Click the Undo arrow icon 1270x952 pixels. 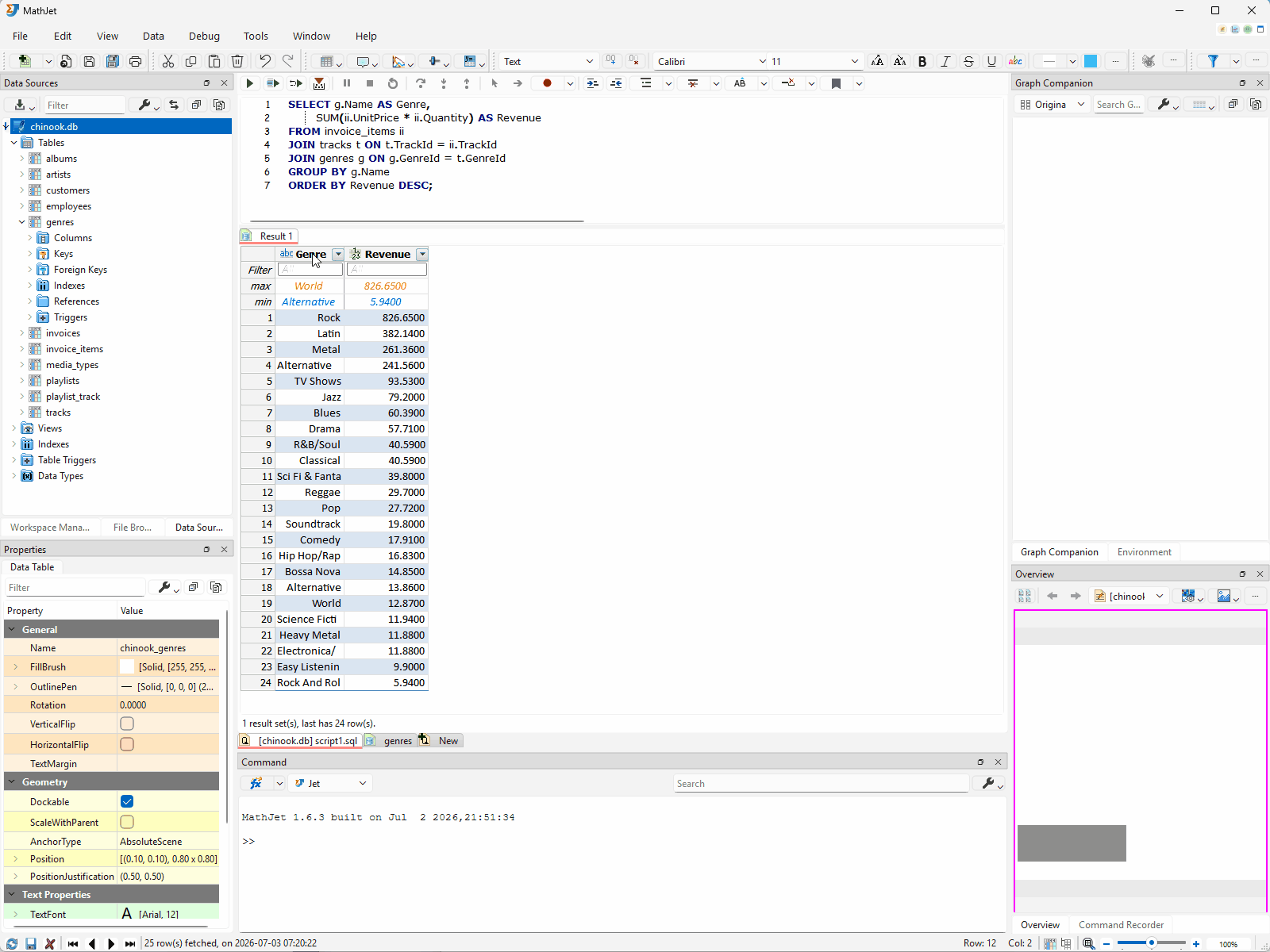(265, 61)
